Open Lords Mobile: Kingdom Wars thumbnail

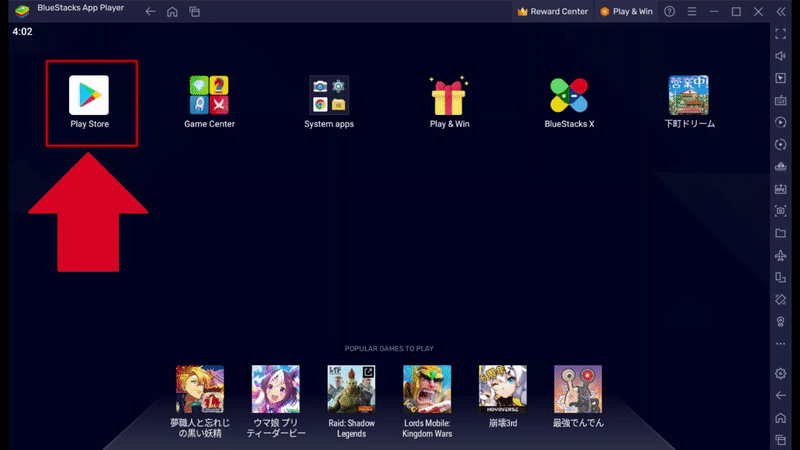coord(427,389)
